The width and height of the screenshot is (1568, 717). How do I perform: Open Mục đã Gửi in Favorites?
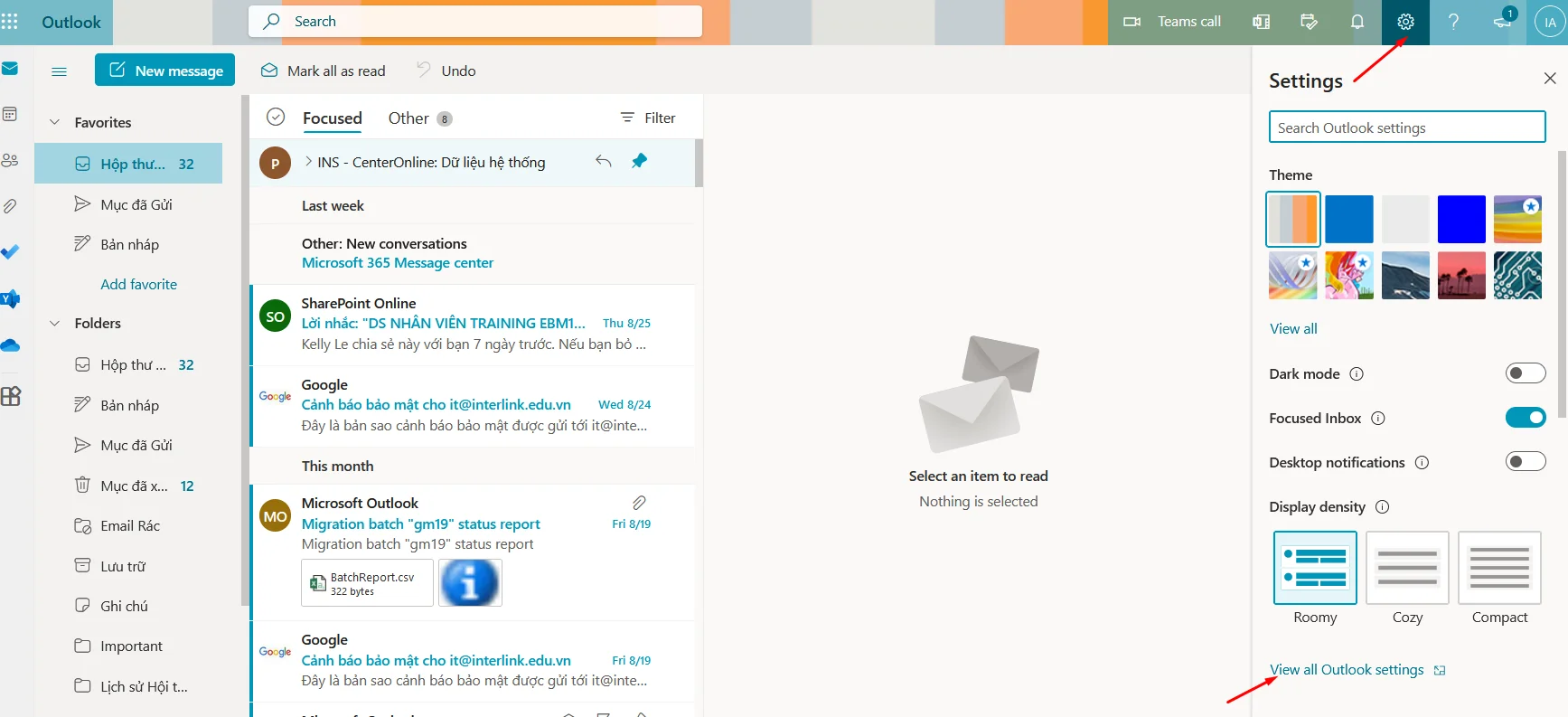(x=128, y=204)
